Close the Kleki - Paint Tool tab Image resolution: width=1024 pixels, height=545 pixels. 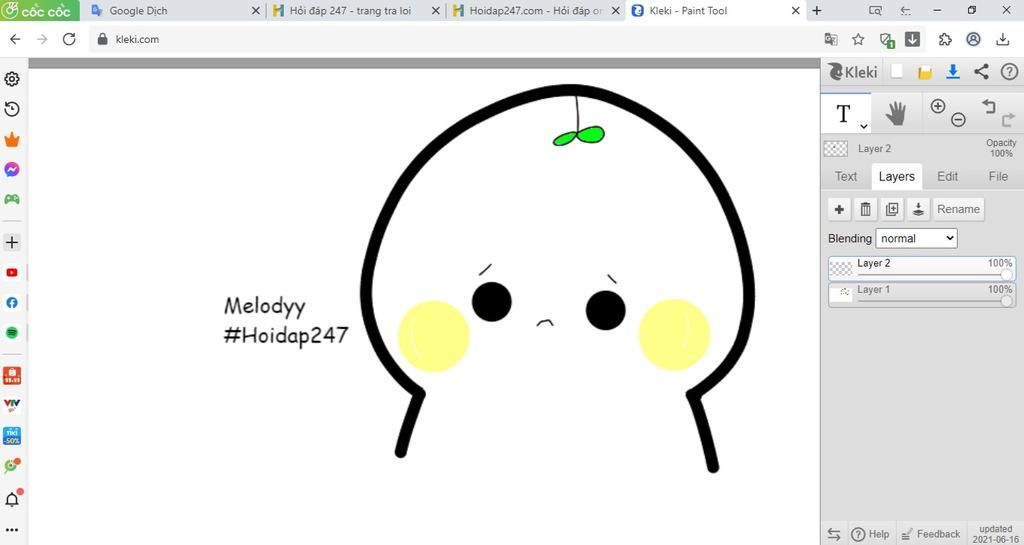click(795, 10)
